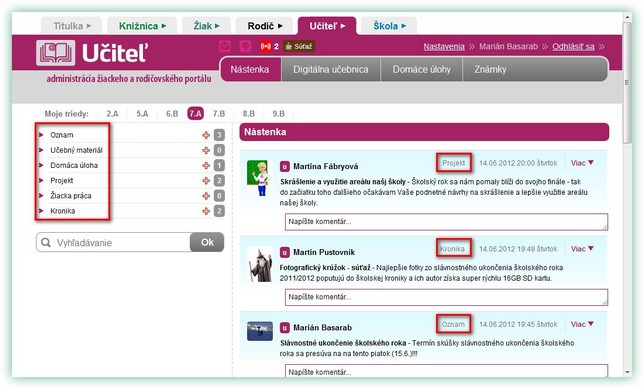Add new Kronika entry with plus icon
This screenshot has height=389, width=644.
(x=206, y=211)
